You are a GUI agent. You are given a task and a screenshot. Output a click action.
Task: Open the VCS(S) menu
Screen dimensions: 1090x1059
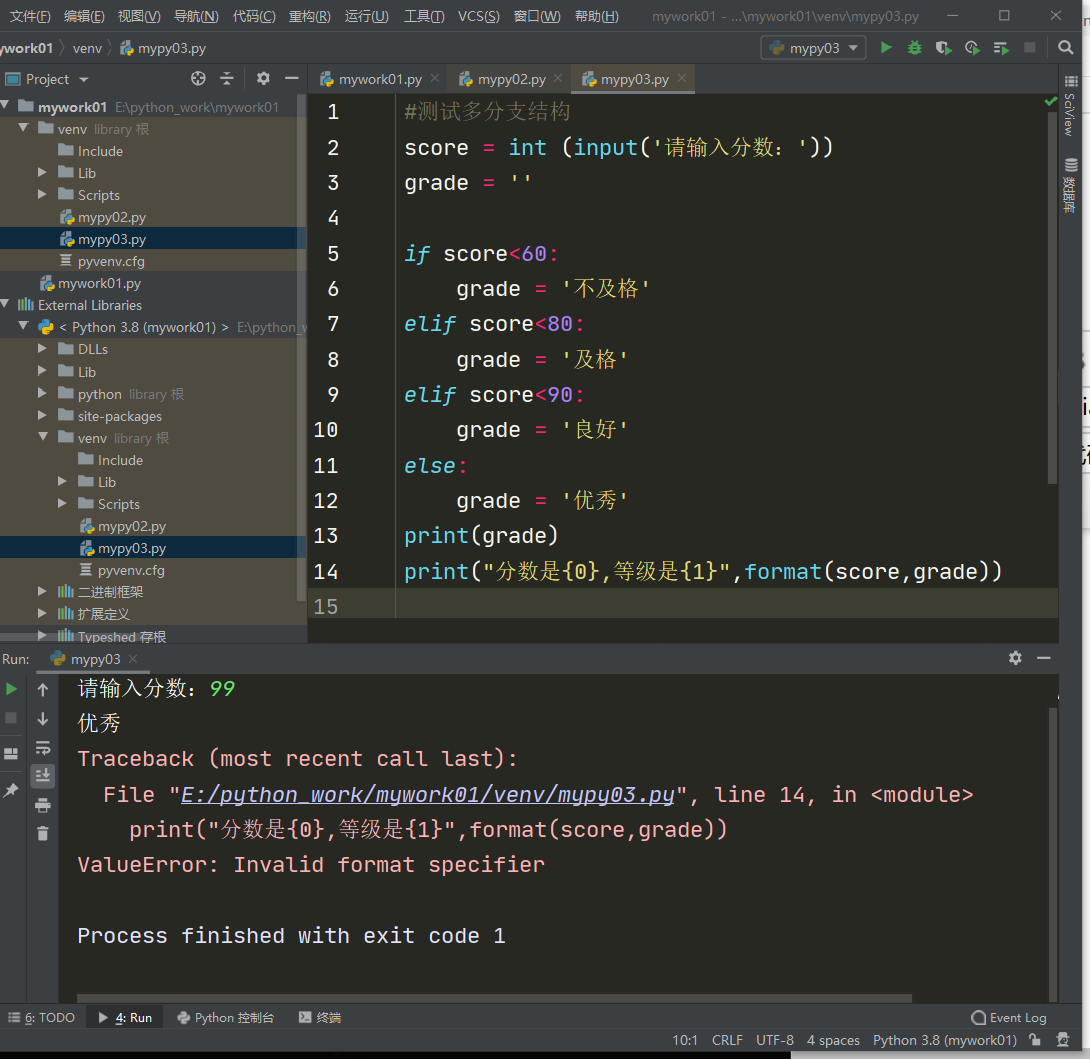(478, 16)
